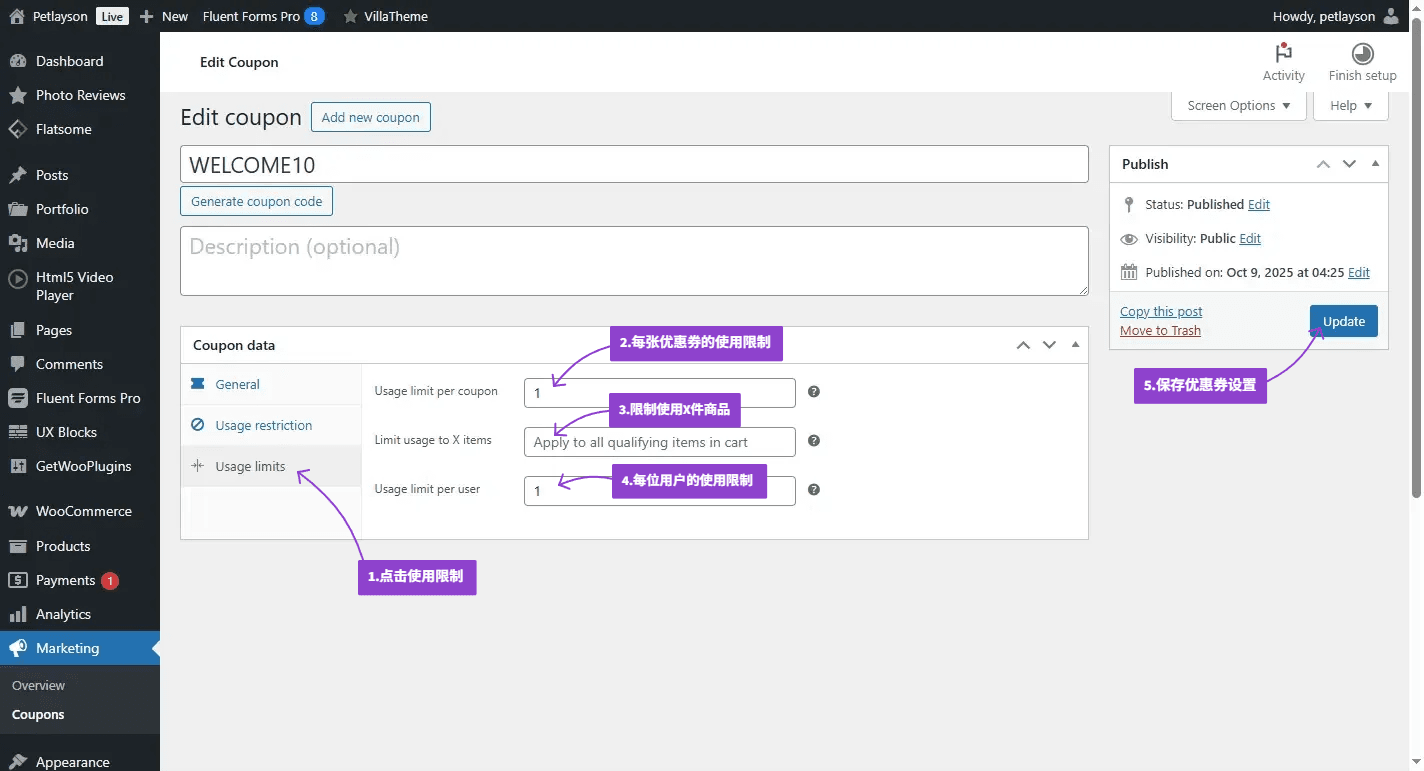Open WooCommerce from the sidebar icon
1424x771 pixels.
[x=17, y=511]
